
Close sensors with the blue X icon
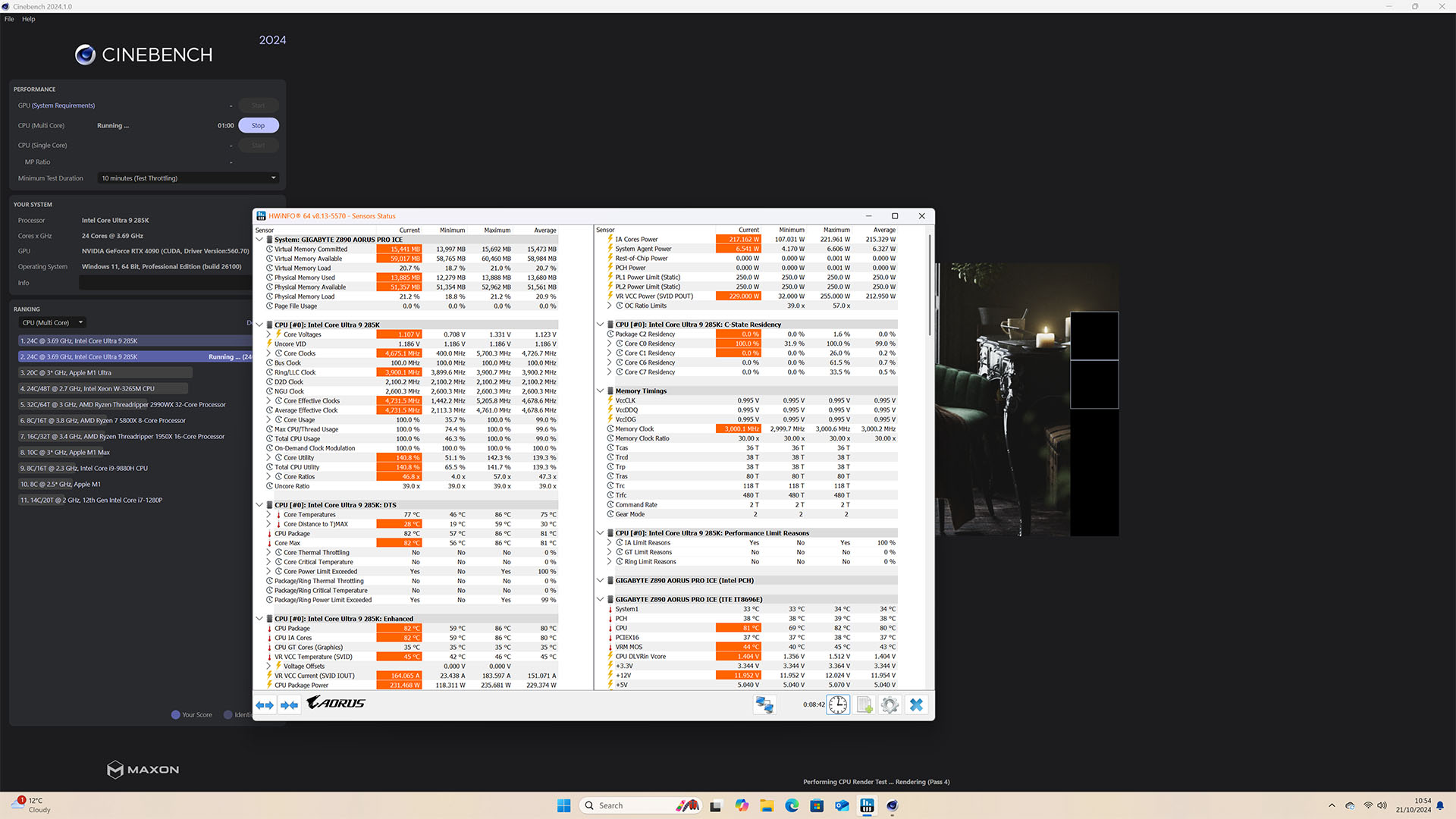[x=916, y=704]
